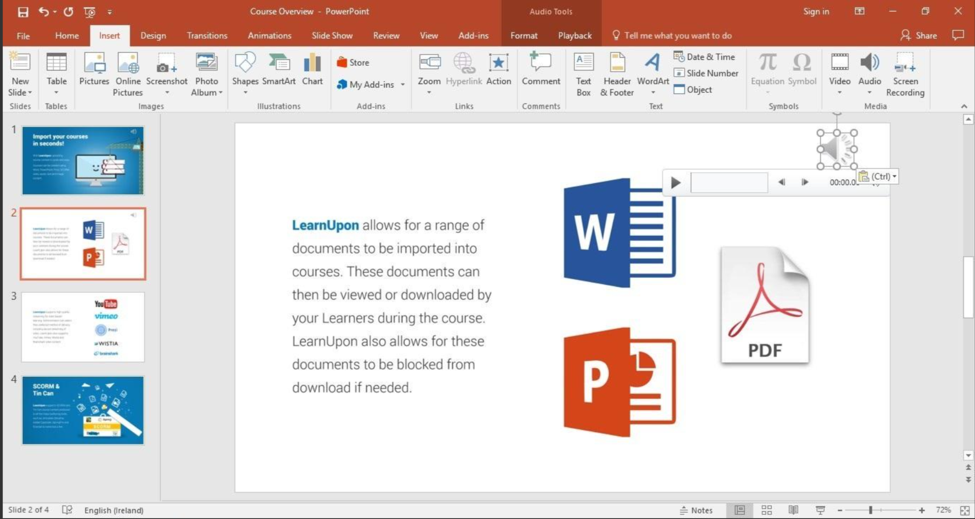Open spell check status icon

[x=67, y=510]
